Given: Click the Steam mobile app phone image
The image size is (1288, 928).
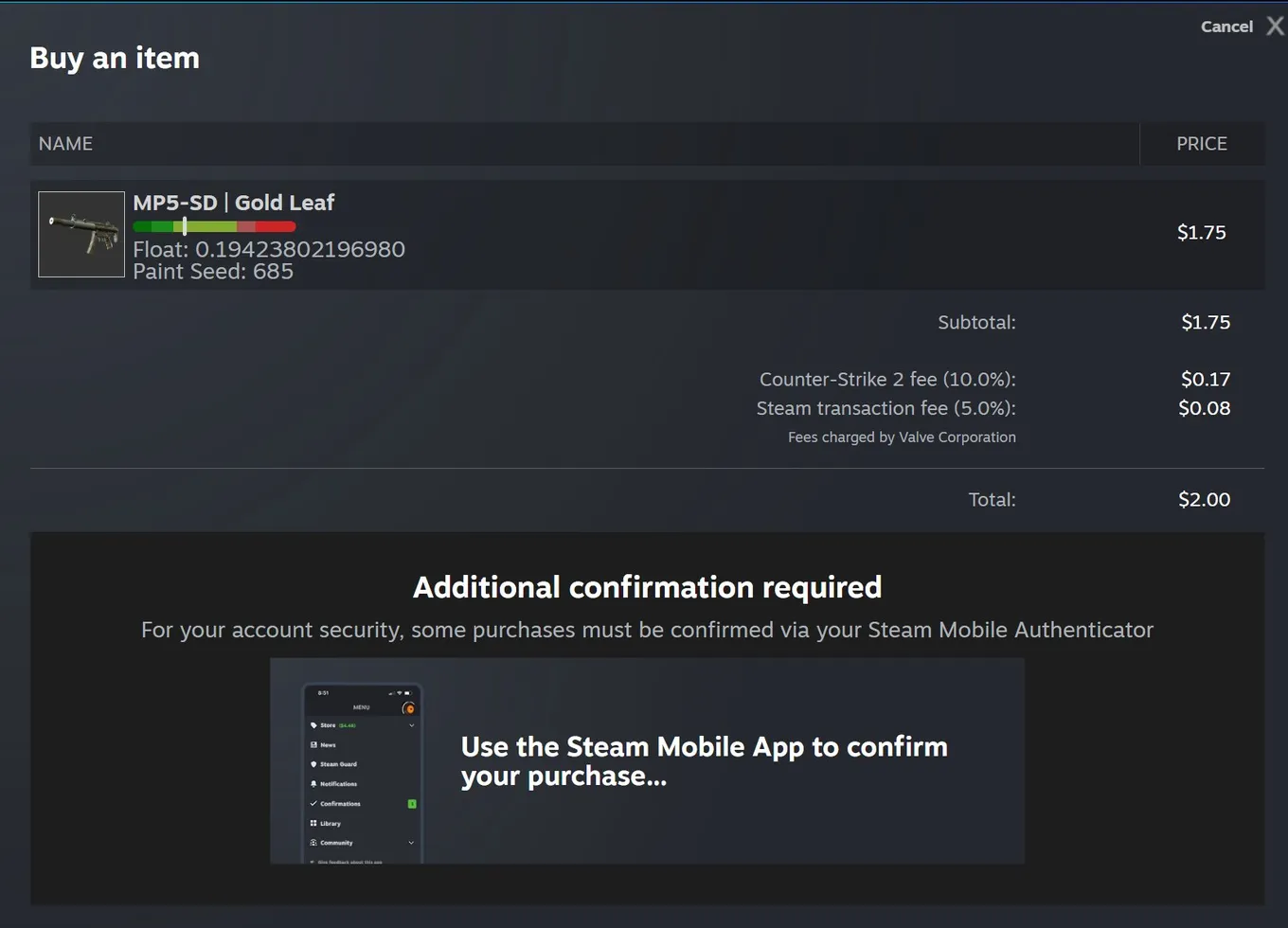Looking at the screenshot, I should click(x=362, y=773).
